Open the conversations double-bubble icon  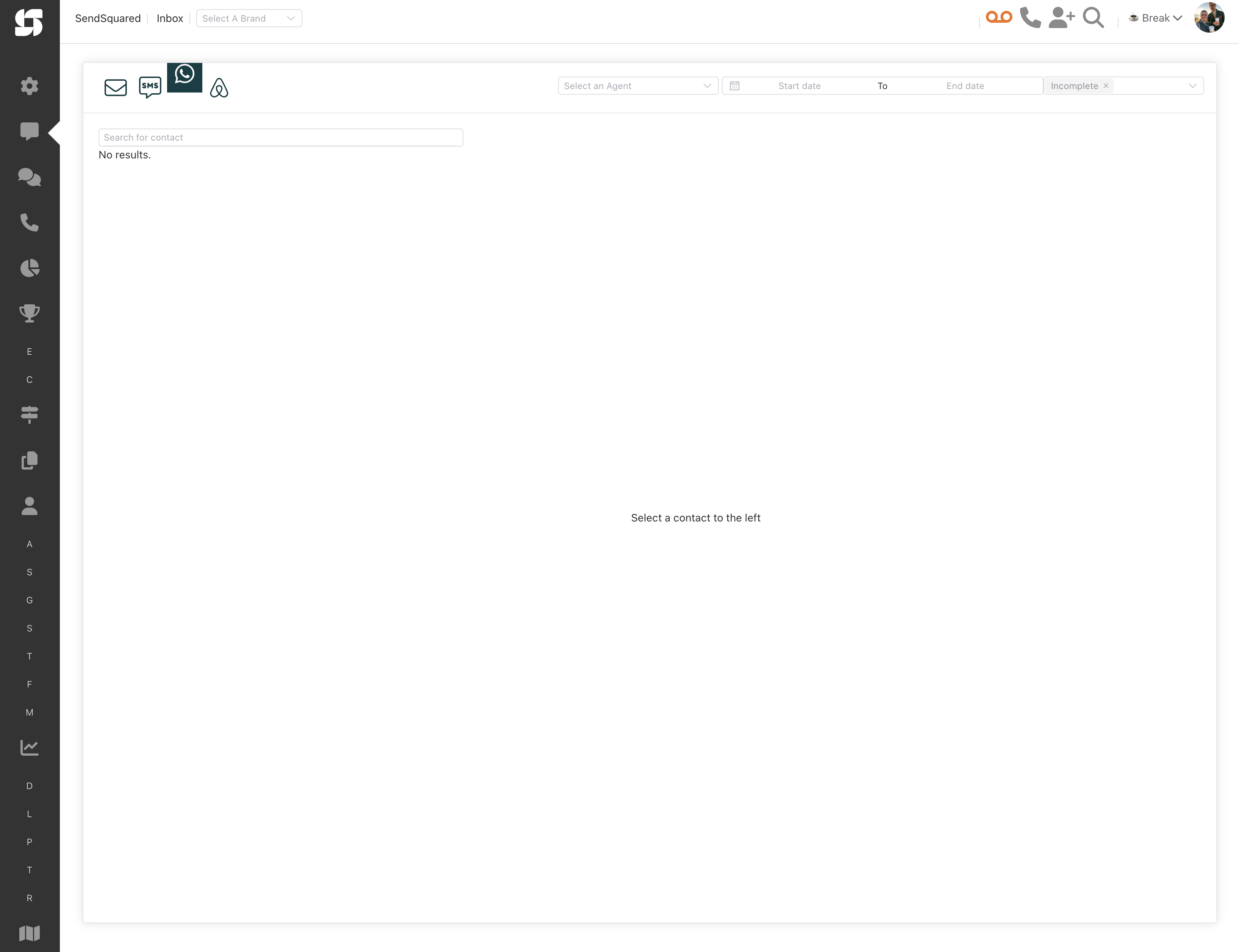pos(30,177)
